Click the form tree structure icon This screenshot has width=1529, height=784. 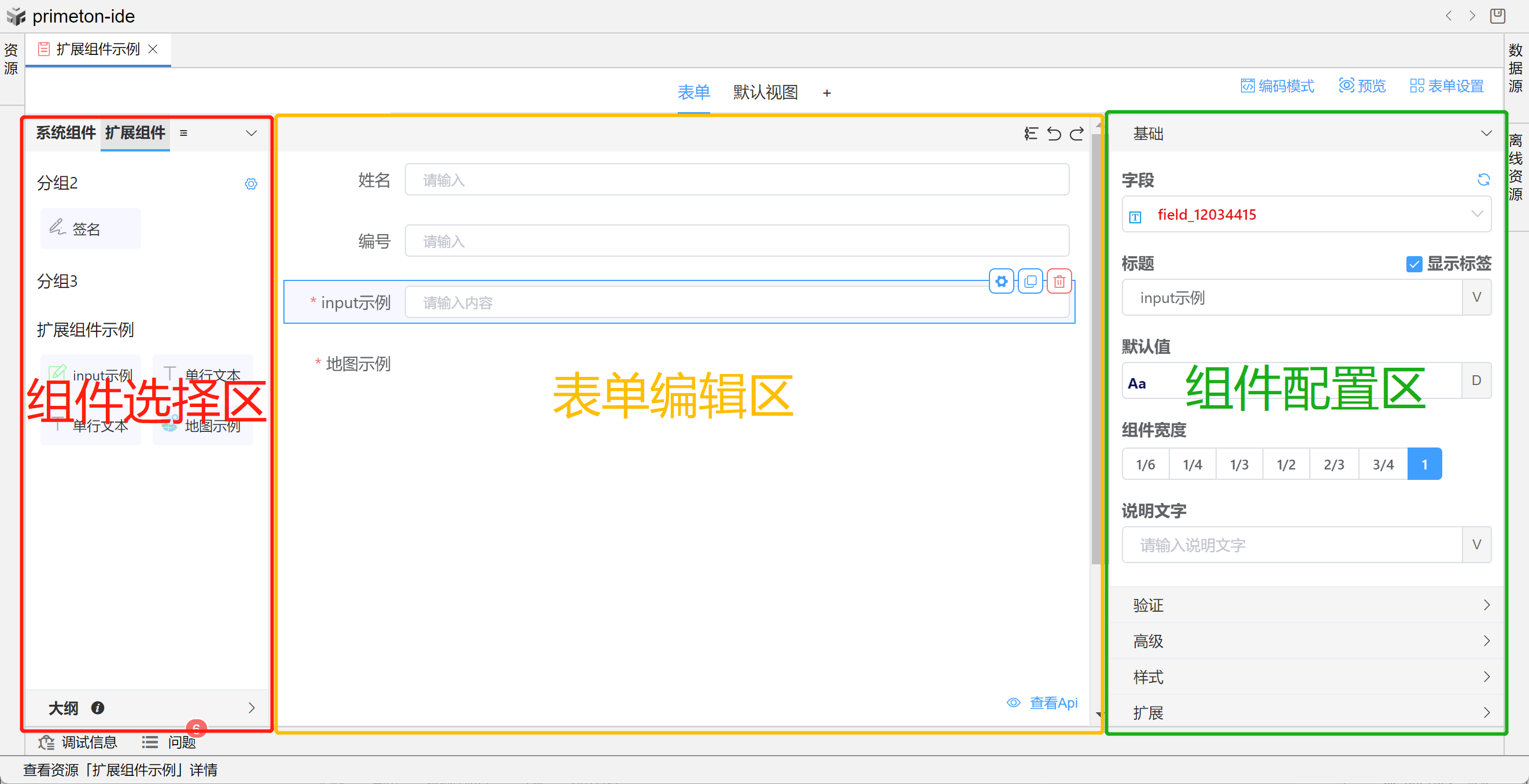(1031, 134)
